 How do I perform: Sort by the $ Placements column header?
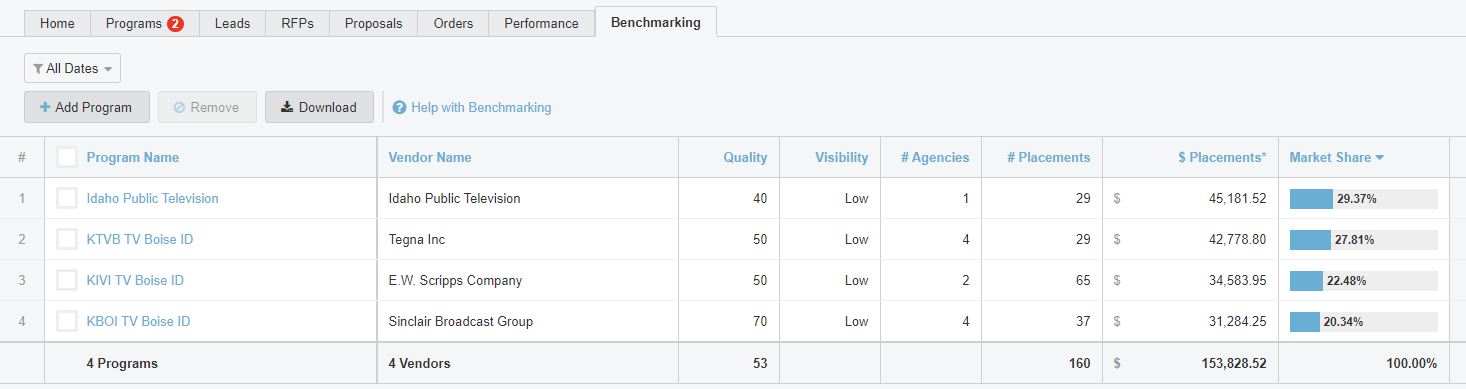1222,157
